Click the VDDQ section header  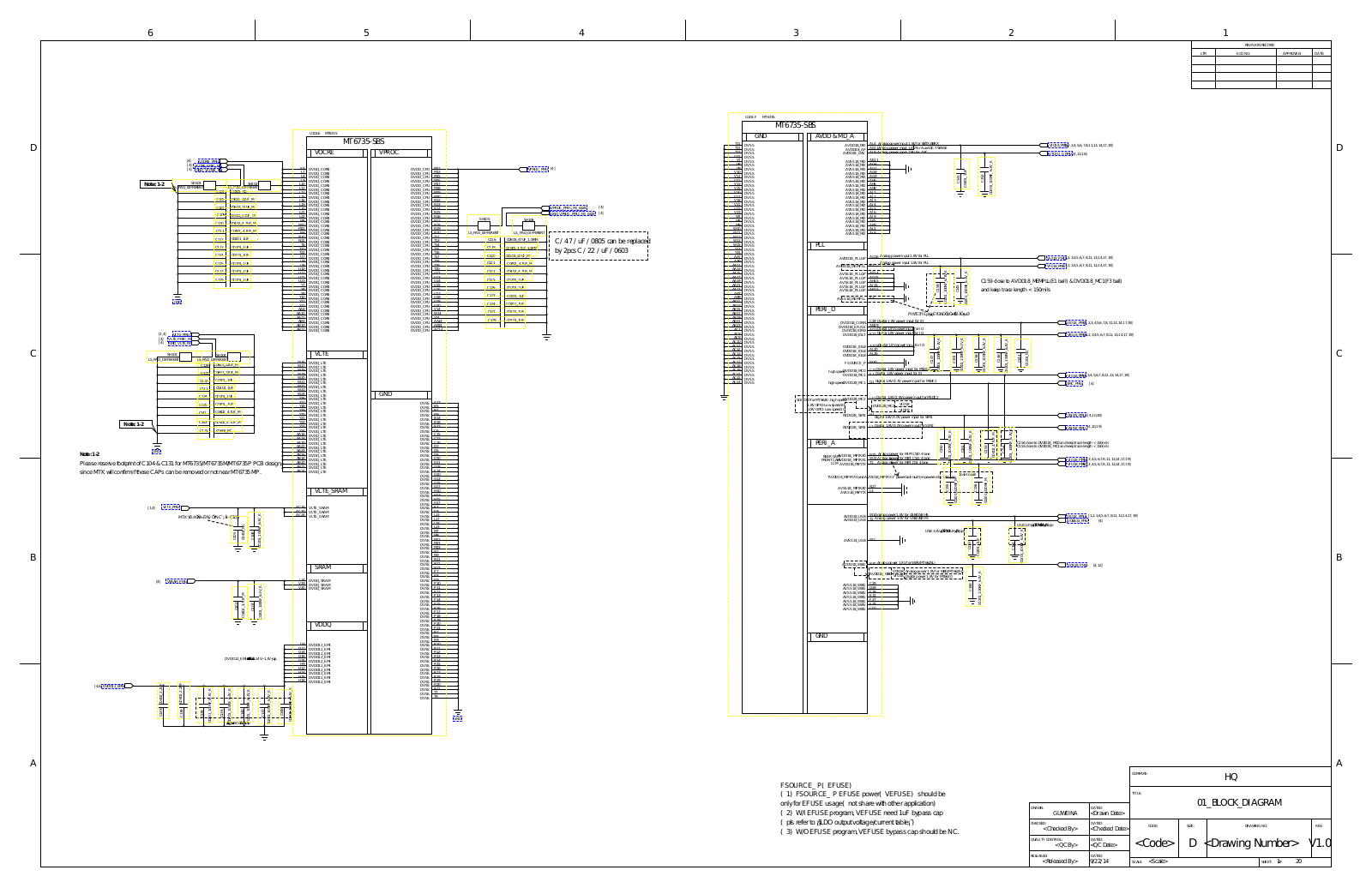pos(322,626)
